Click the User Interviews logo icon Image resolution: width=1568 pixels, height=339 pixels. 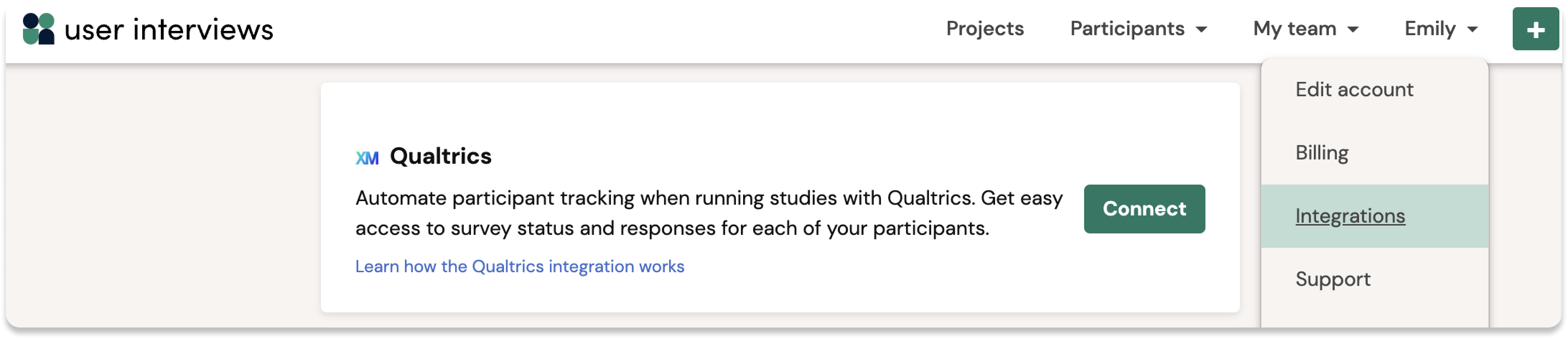coord(38,29)
